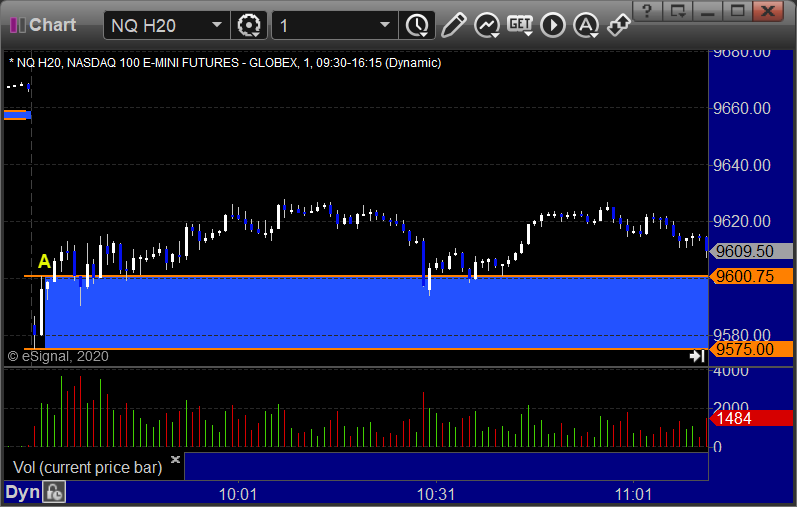Click the yellow A marker on chart

click(44, 261)
